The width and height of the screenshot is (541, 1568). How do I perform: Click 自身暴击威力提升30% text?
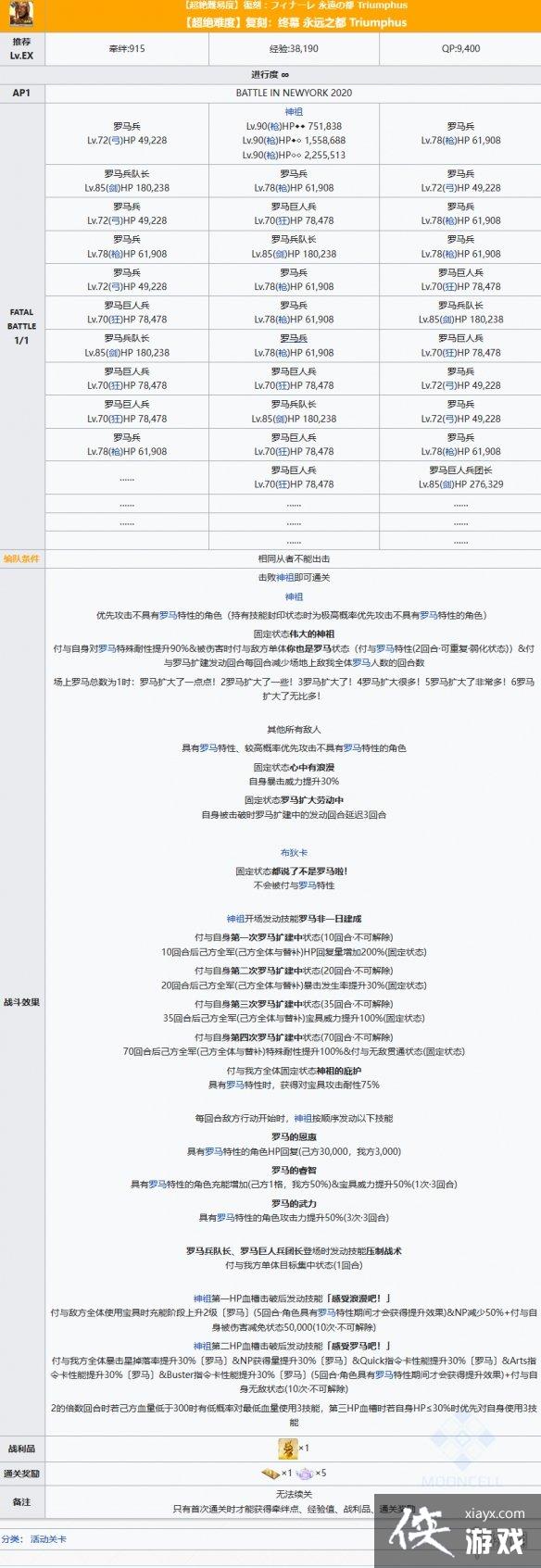(294, 782)
